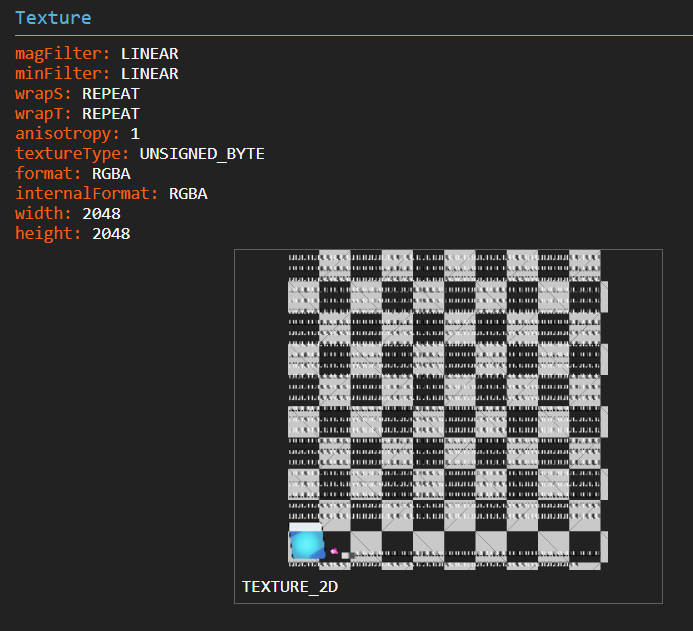Click the wrapT property label
This screenshot has height=631, width=693.
click(43, 114)
